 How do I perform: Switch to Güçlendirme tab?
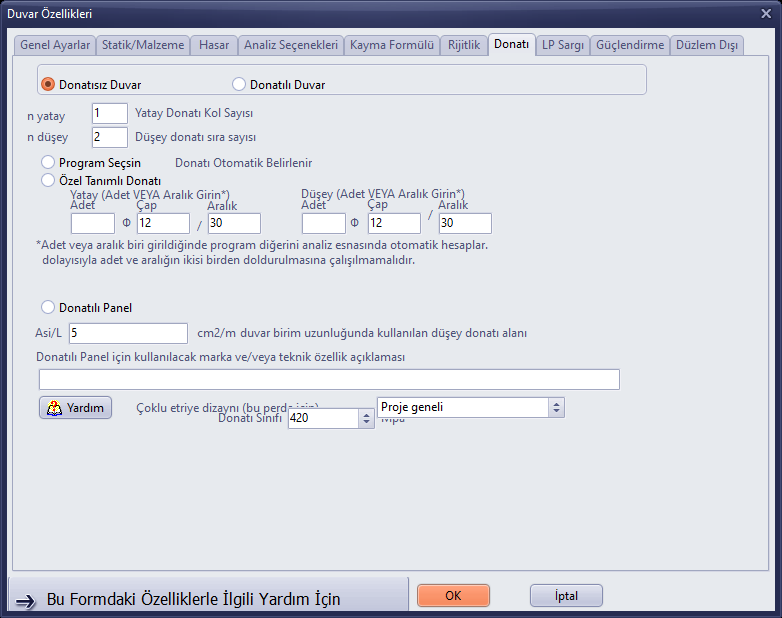(x=630, y=45)
